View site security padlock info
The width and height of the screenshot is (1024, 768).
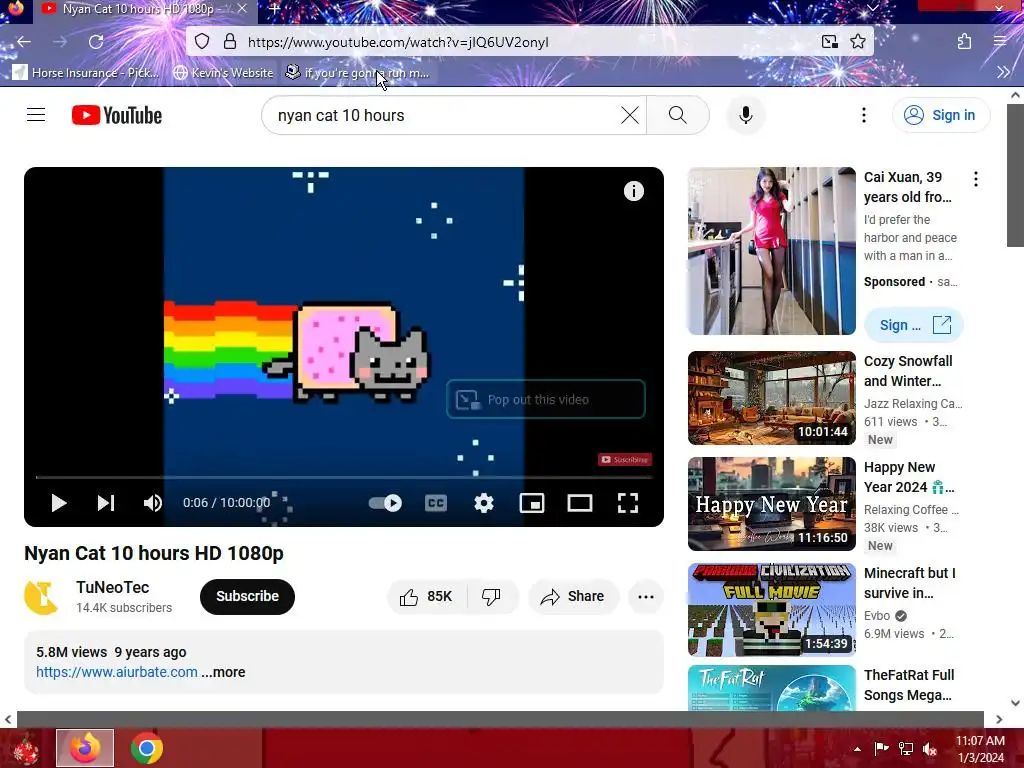tap(230, 42)
